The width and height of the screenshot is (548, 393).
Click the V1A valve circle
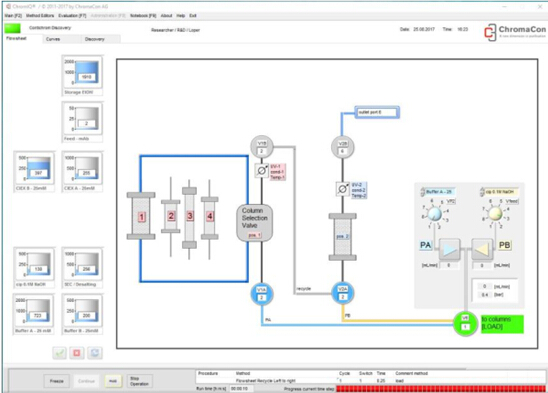pyautogui.click(x=262, y=294)
